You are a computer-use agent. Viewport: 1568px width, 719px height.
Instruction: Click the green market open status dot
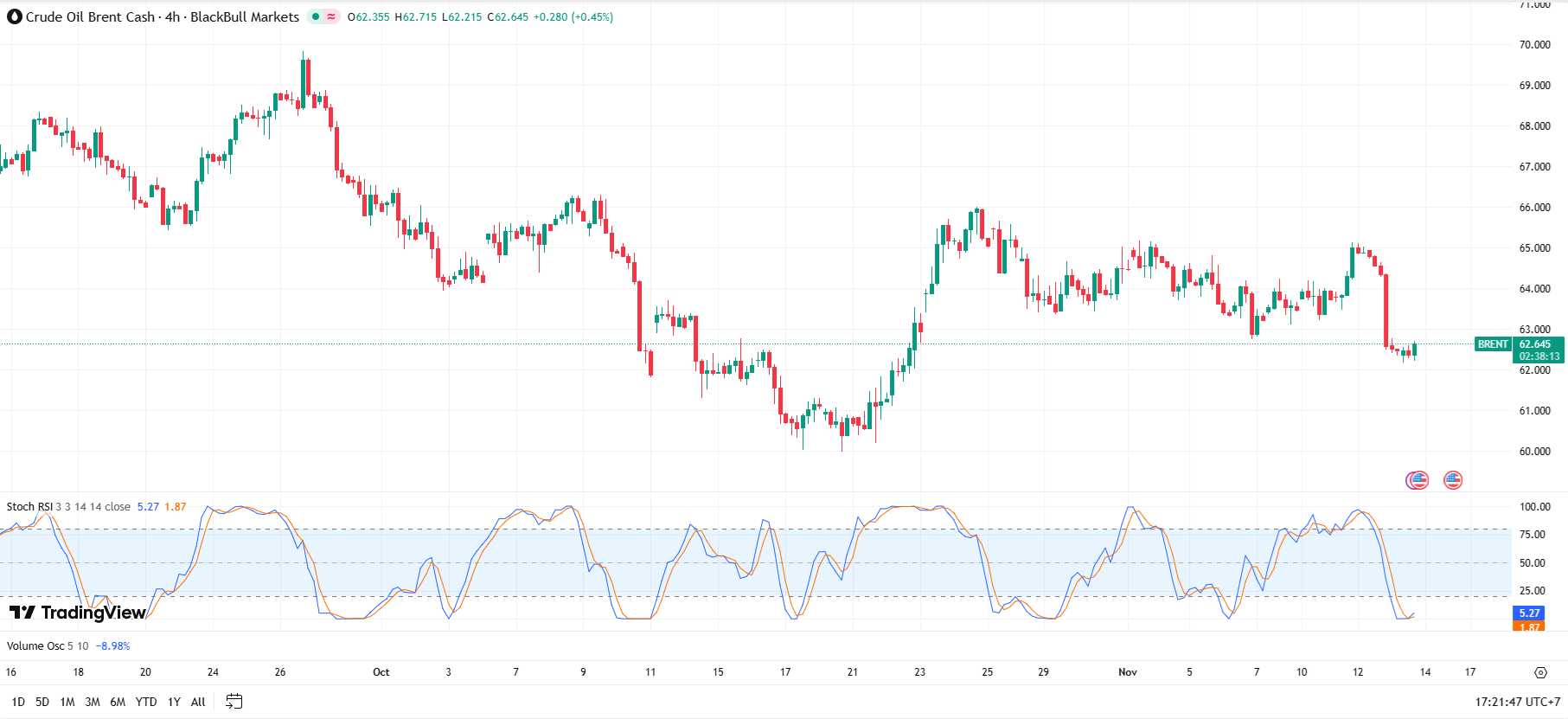(316, 16)
